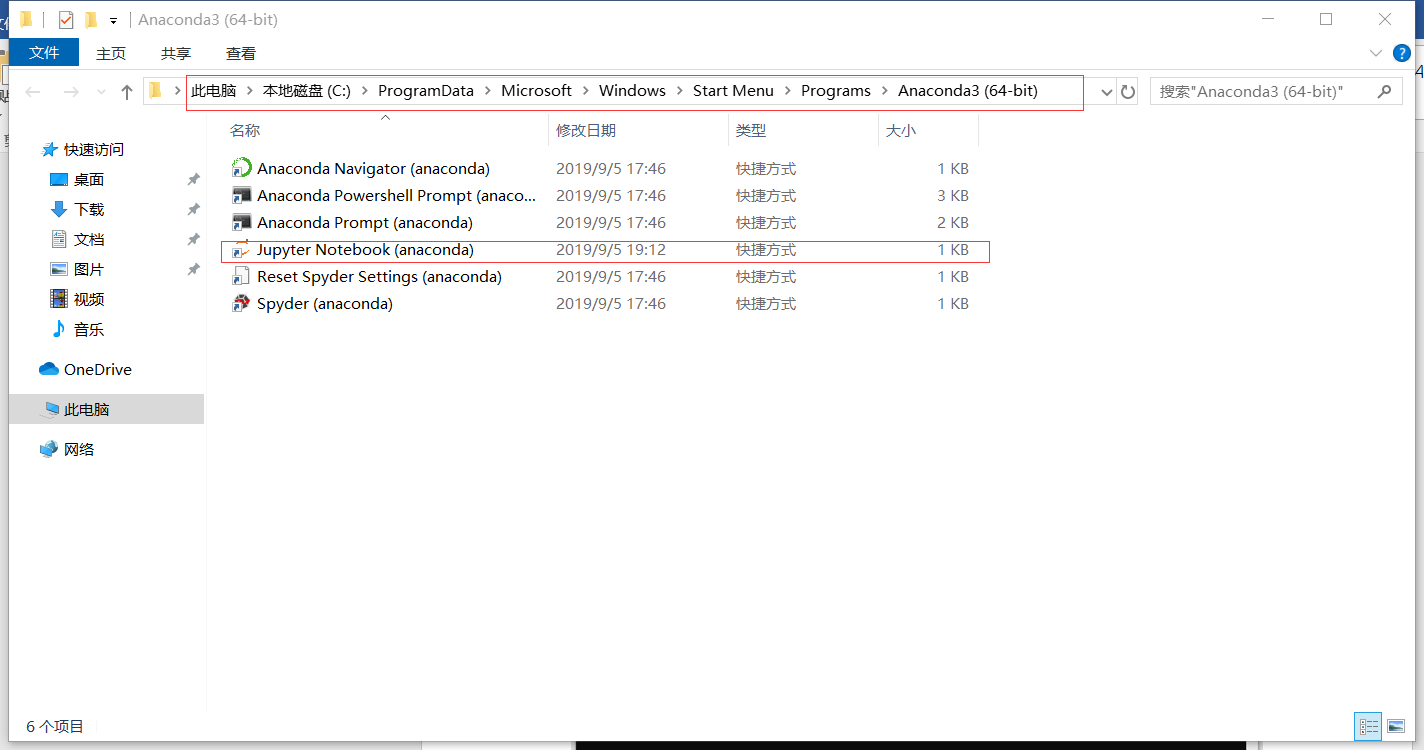Click the Downloads (下载) arrow icon
Screen dimensions: 1424x750
tap(59, 209)
